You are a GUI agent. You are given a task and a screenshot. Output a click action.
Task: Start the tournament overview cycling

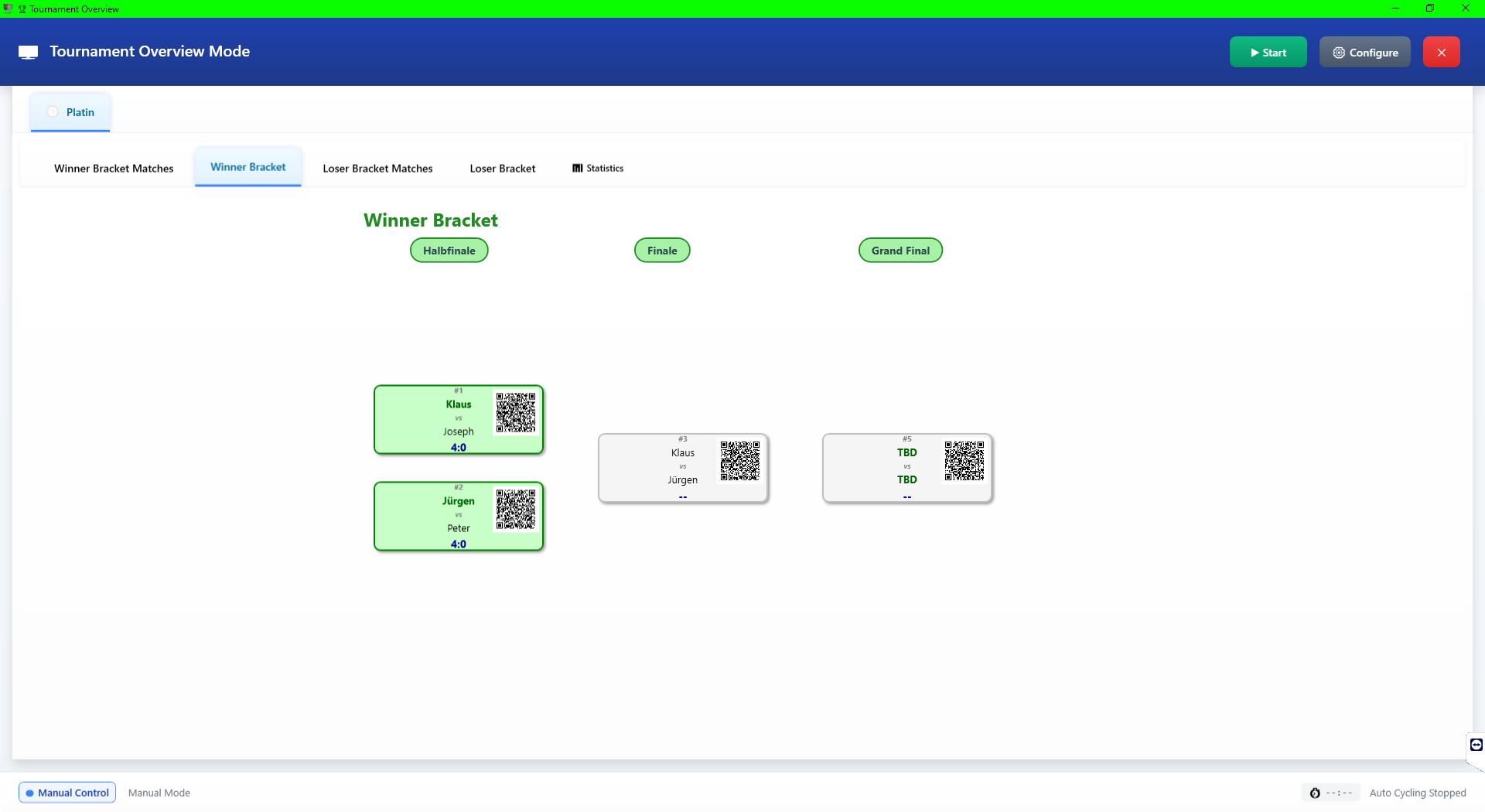click(1268, 52)
